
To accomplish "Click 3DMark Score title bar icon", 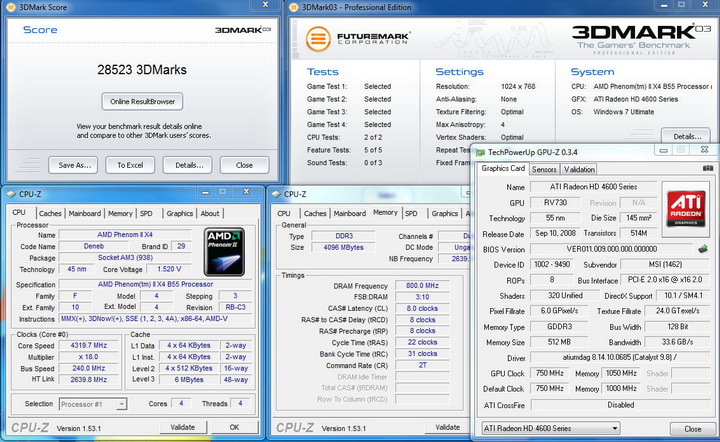I will (x=11, y=7).
